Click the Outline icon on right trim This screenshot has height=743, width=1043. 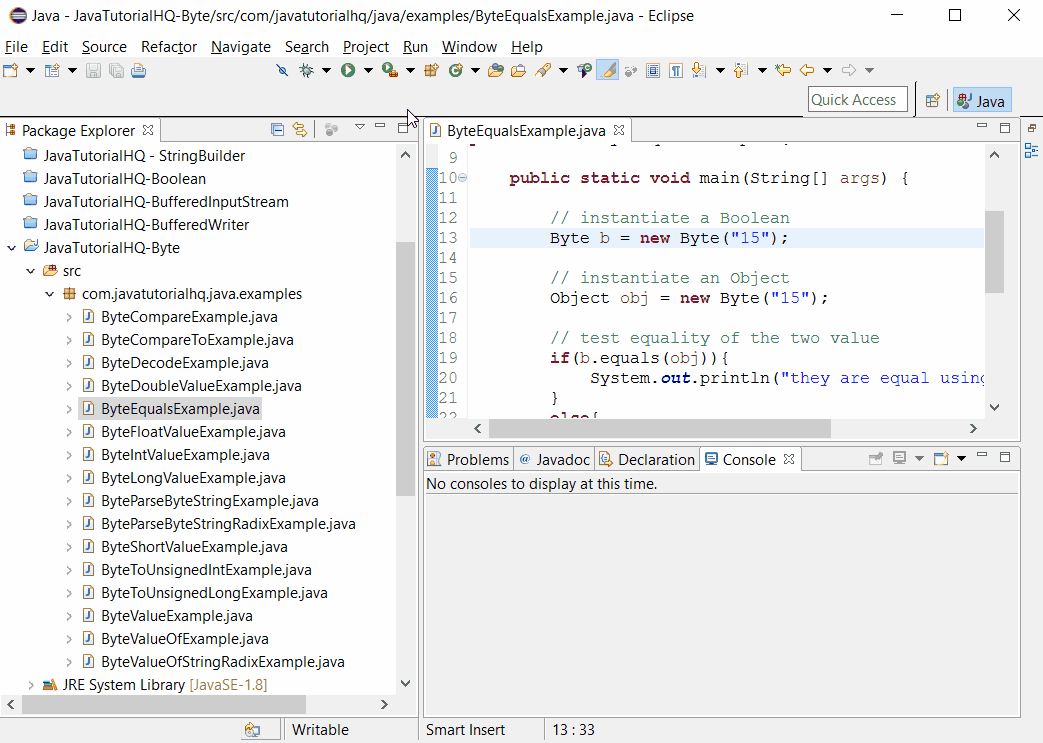coord(1031,151)
